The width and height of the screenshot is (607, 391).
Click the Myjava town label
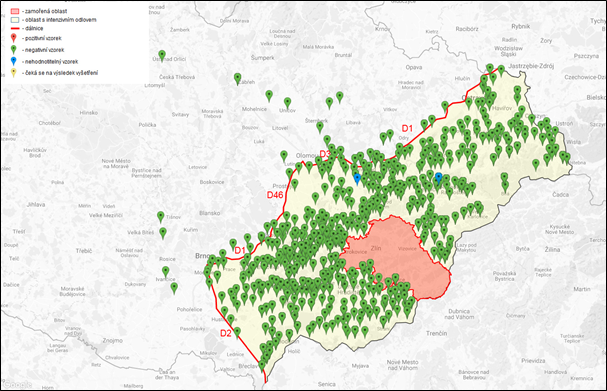[360, 365]
